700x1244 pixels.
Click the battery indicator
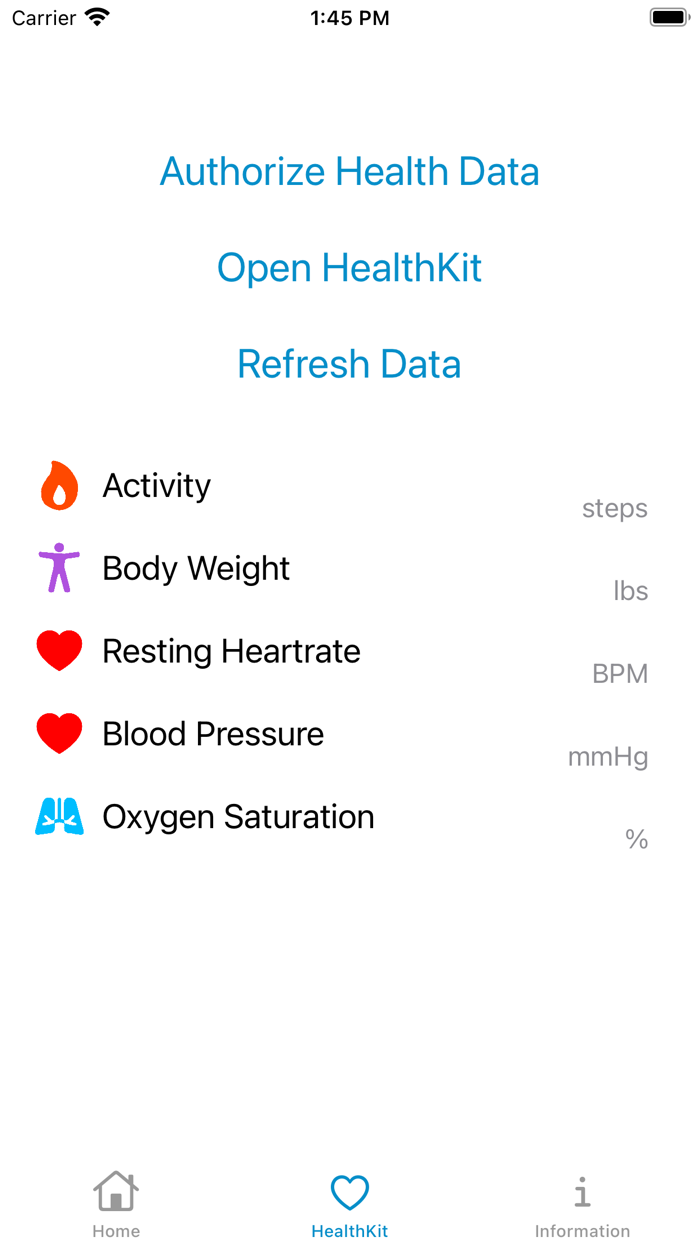pos(667,16)
